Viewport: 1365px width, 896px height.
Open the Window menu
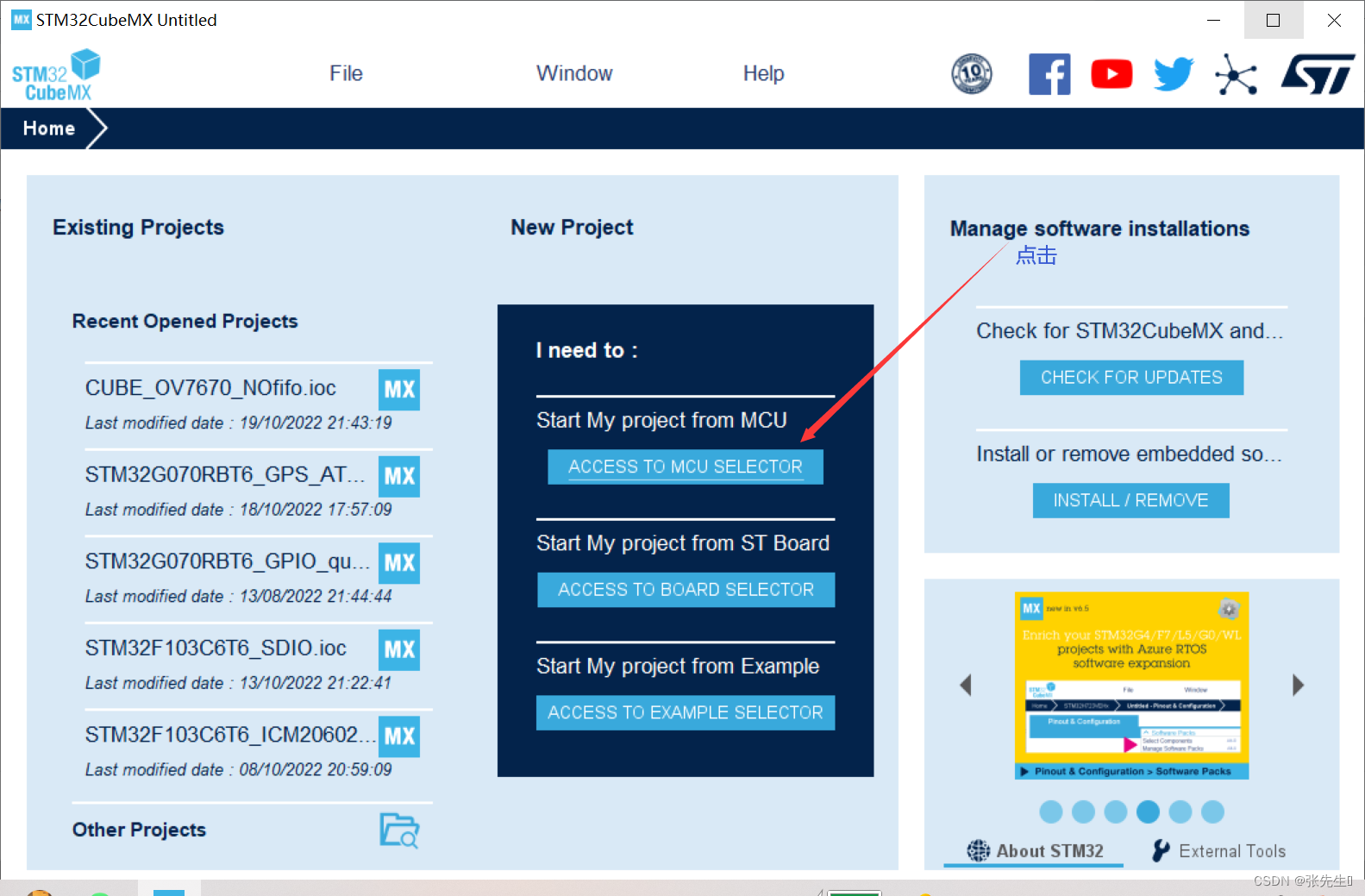tap(574, 73)
